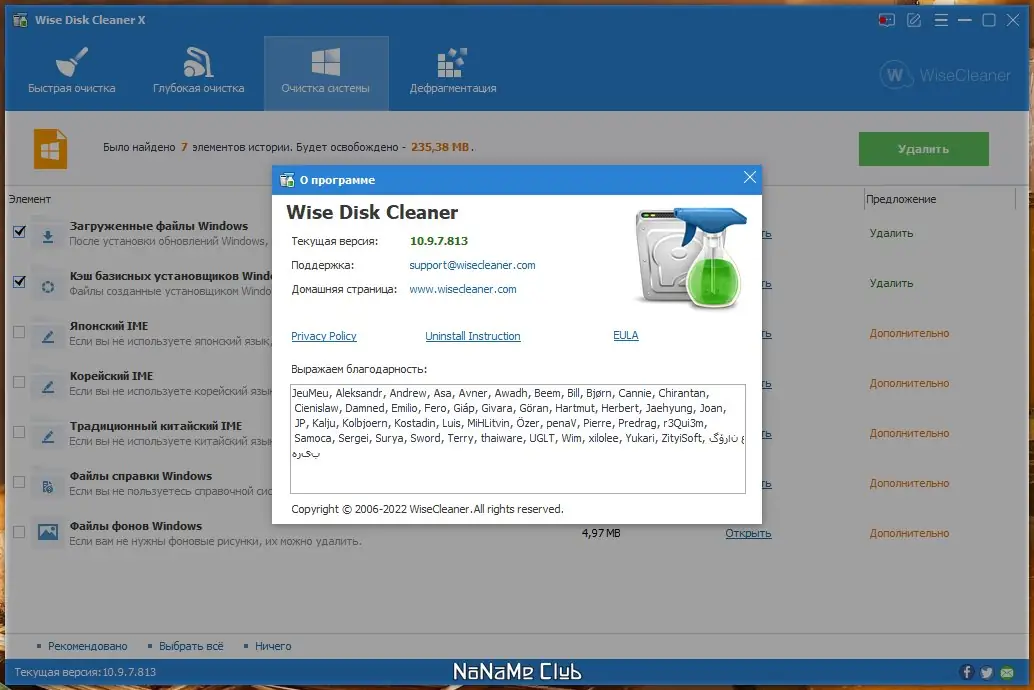Click Выбрать всё to select all items
This screenshot has height=690, width=1034.
[x=191, y=646]
